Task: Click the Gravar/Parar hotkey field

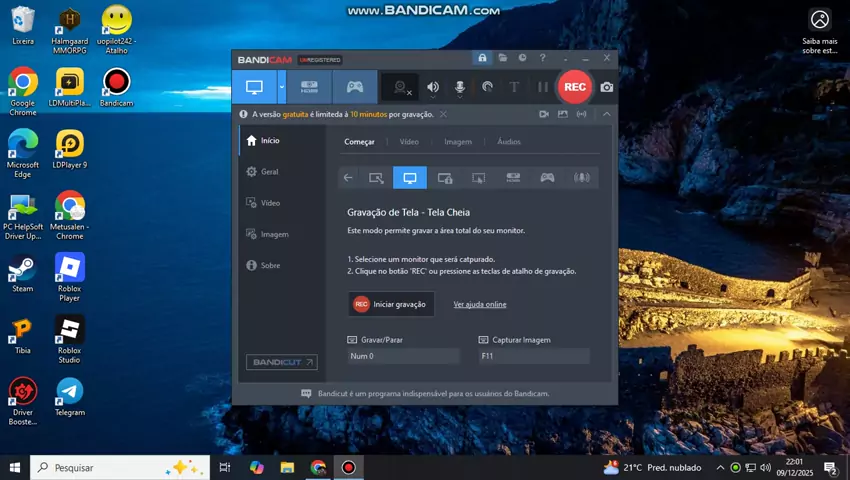Action: pos(403,356)
